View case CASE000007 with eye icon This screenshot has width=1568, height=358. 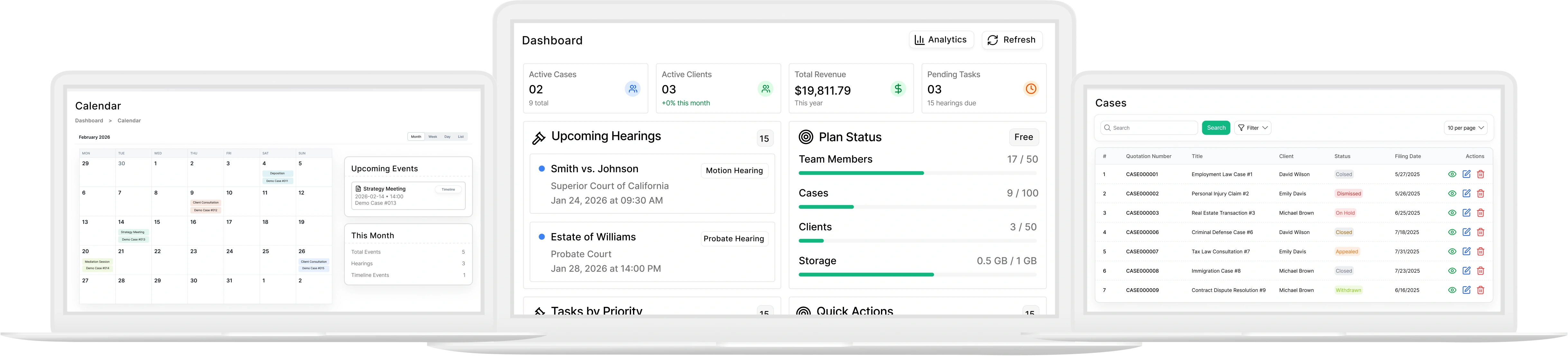point(1452,251)
